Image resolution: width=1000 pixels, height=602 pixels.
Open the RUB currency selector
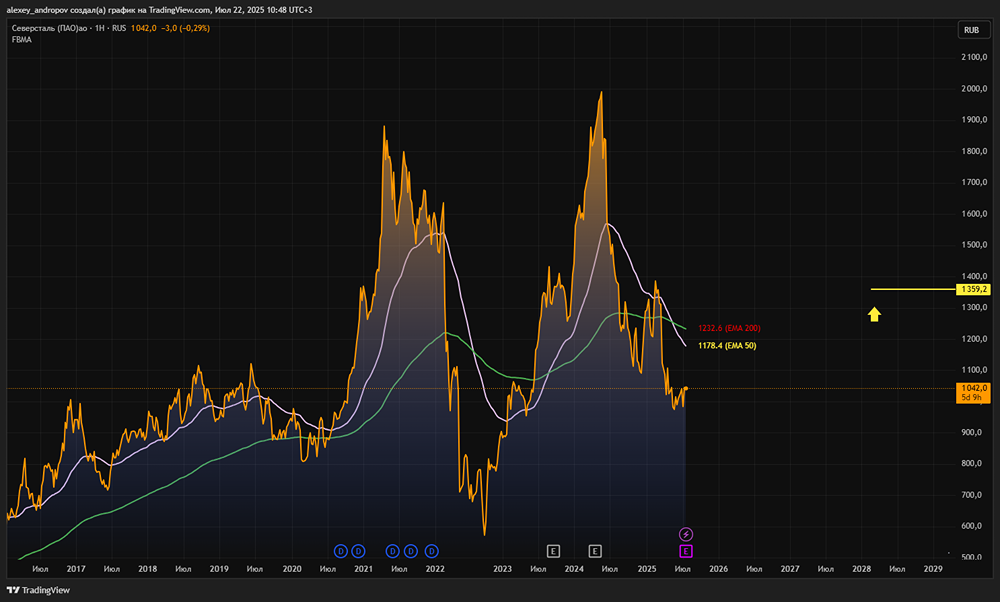click(x=971, y=30)
